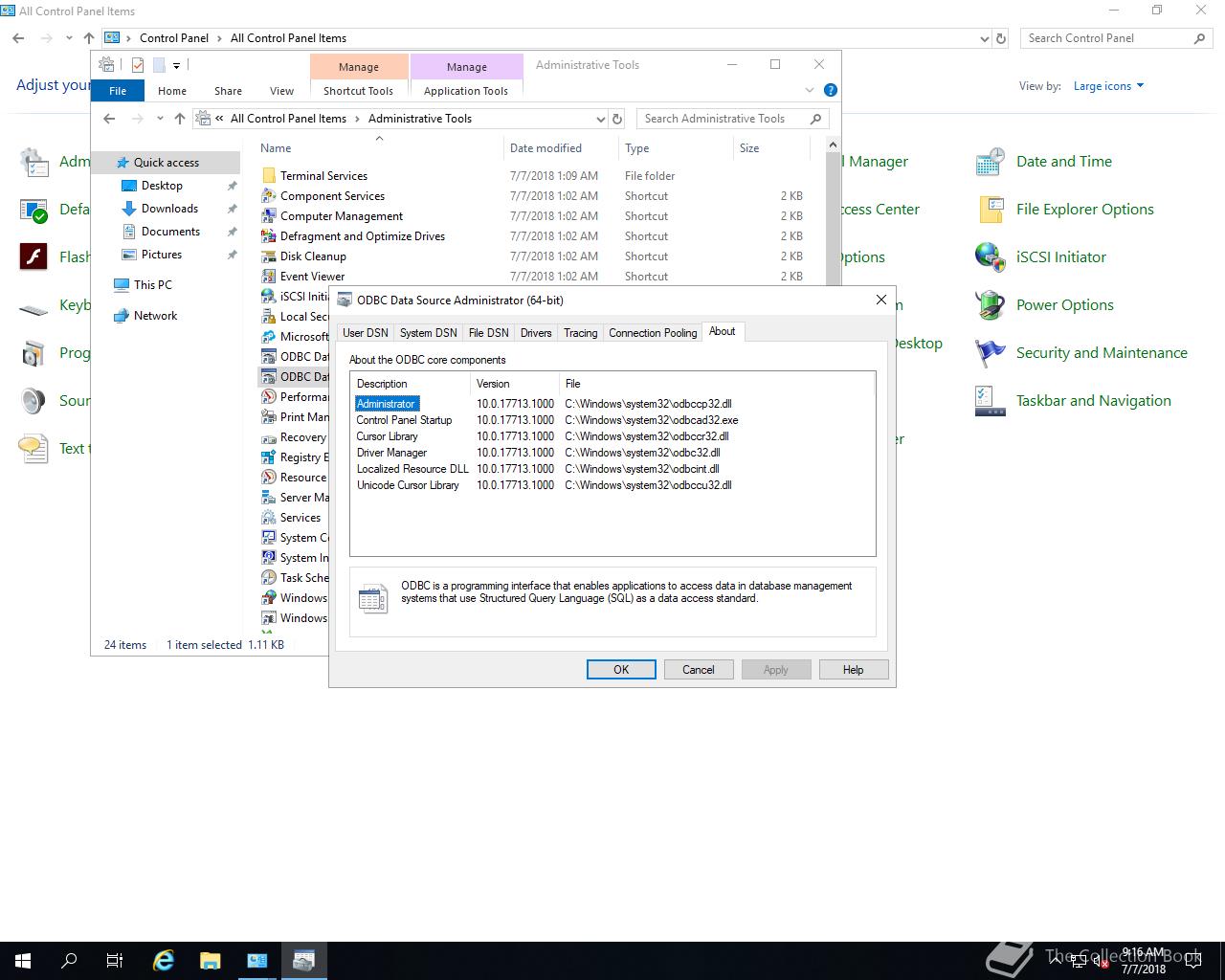Screen dimensions: 1225x980
Task: Select Services shortcut icon in file list
Action: point(269,518)
